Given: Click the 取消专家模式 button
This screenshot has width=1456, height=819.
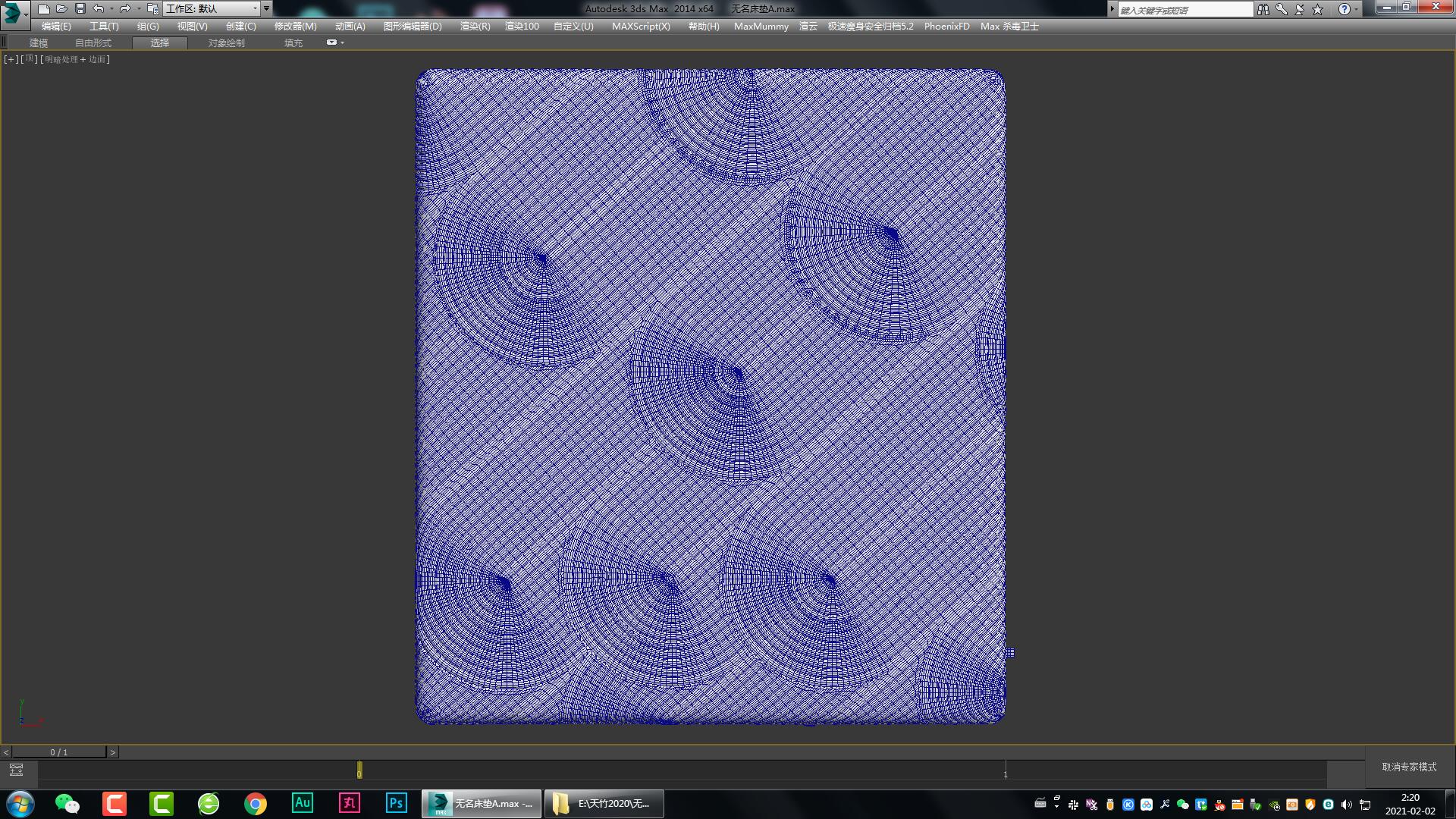Looking at the screenshot, I should [x=1409, y=767].
